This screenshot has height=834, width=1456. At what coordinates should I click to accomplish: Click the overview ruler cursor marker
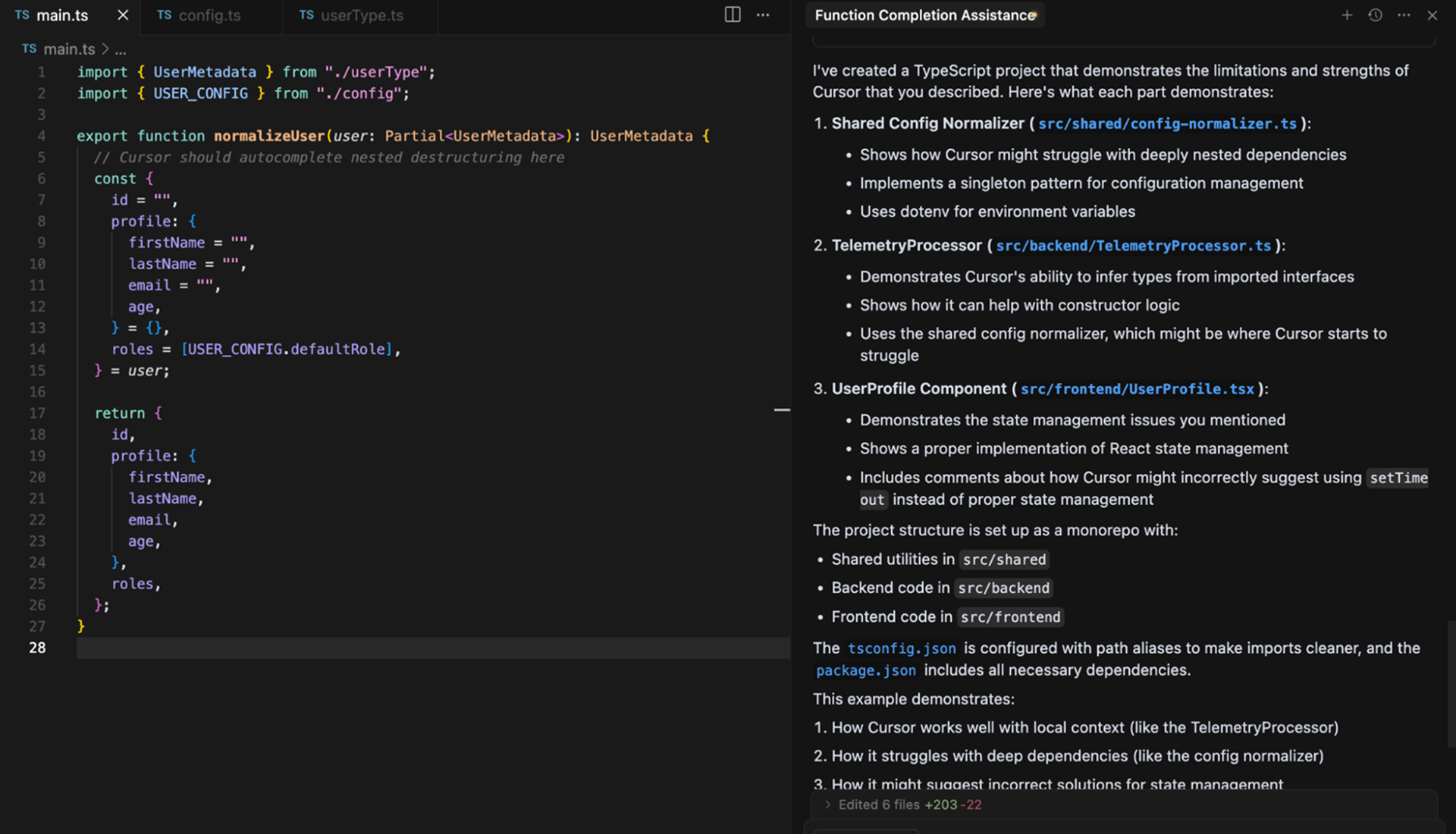[782, 410]
